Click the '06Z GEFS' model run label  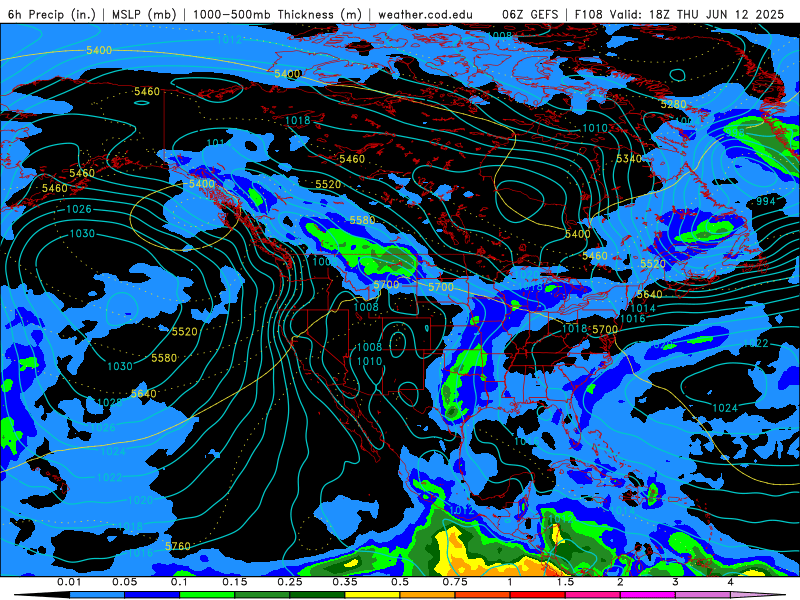tap(531, 14)
